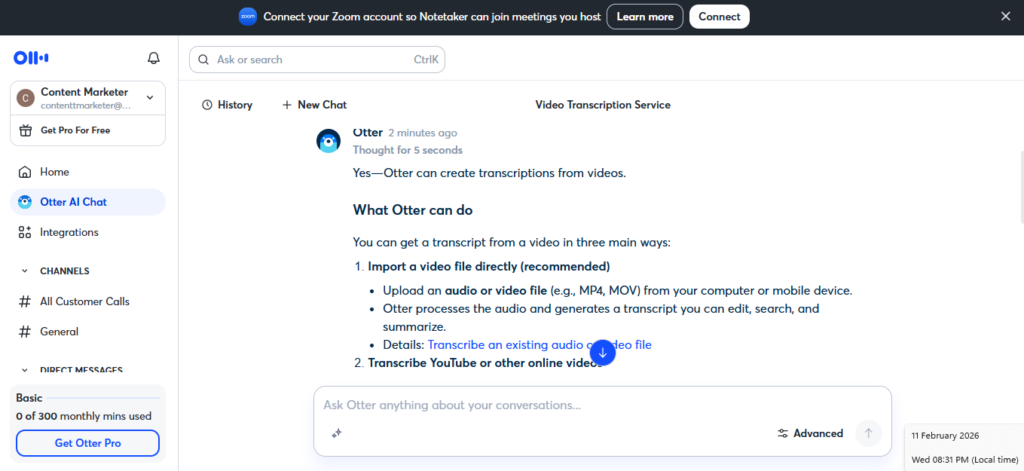1024x471 pixels.
Task: Select Otter AI Chat in sidebar
Action: 88,202
